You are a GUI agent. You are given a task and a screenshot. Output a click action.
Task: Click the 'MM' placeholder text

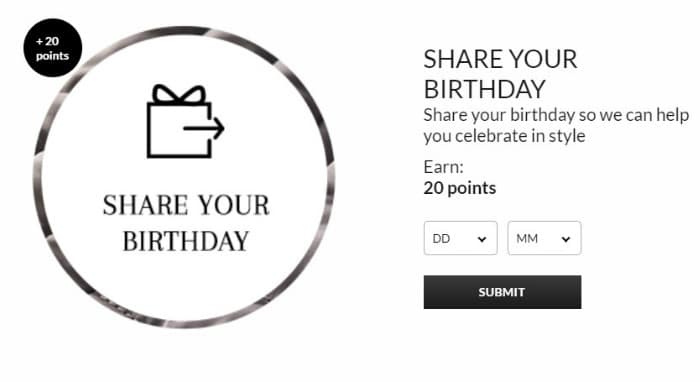[x=527, y=239]
